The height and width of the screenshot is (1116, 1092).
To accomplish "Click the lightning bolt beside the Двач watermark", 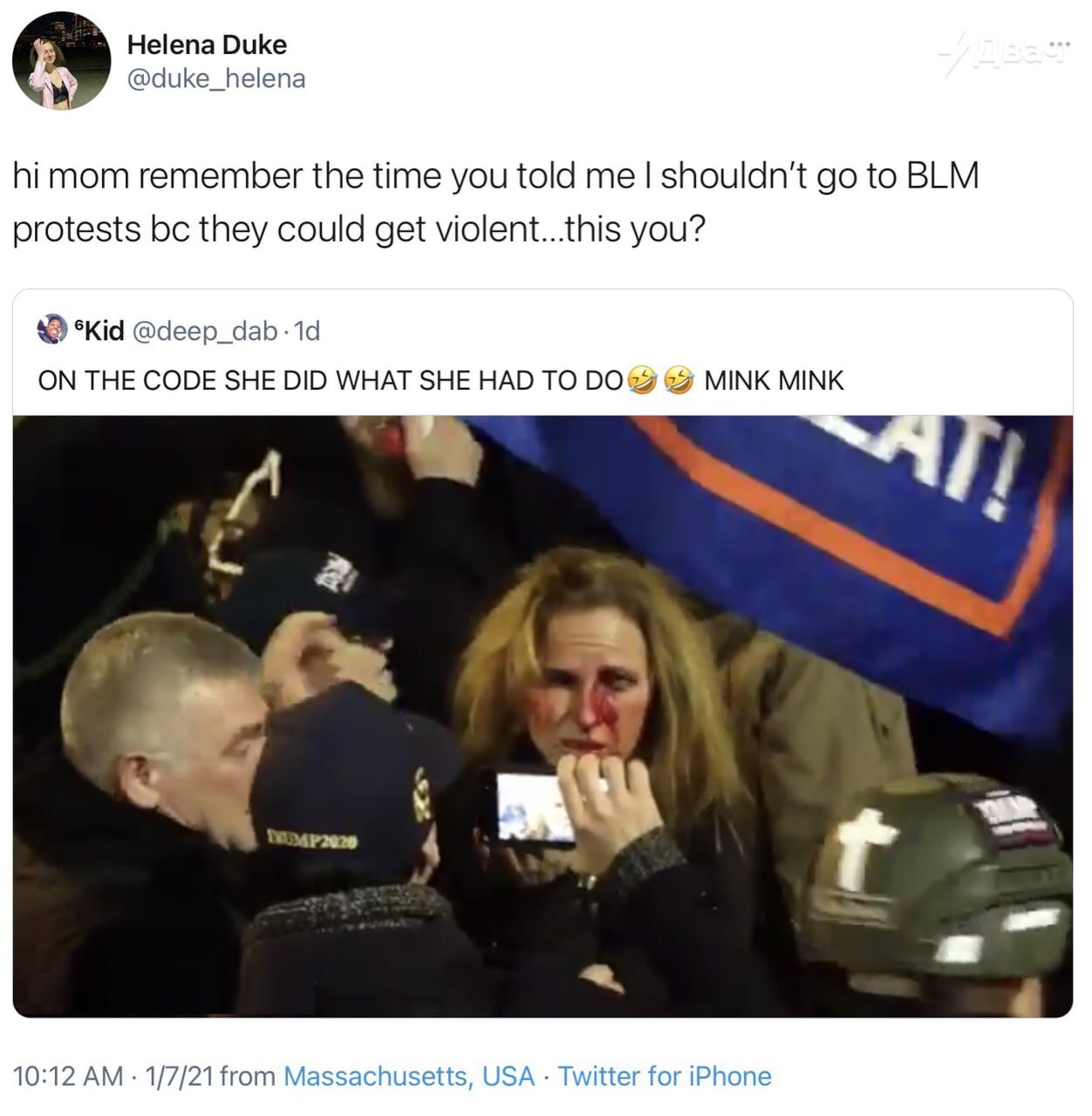I will [952, 54].
